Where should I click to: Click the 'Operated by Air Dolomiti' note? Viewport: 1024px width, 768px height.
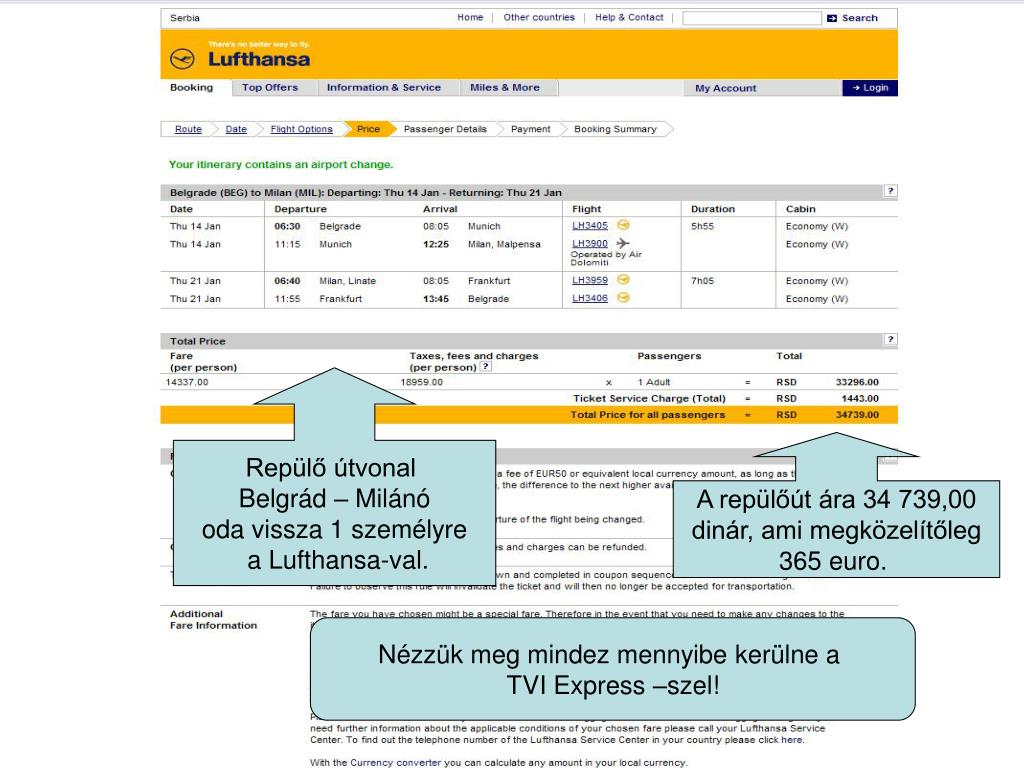coord(606,259)
